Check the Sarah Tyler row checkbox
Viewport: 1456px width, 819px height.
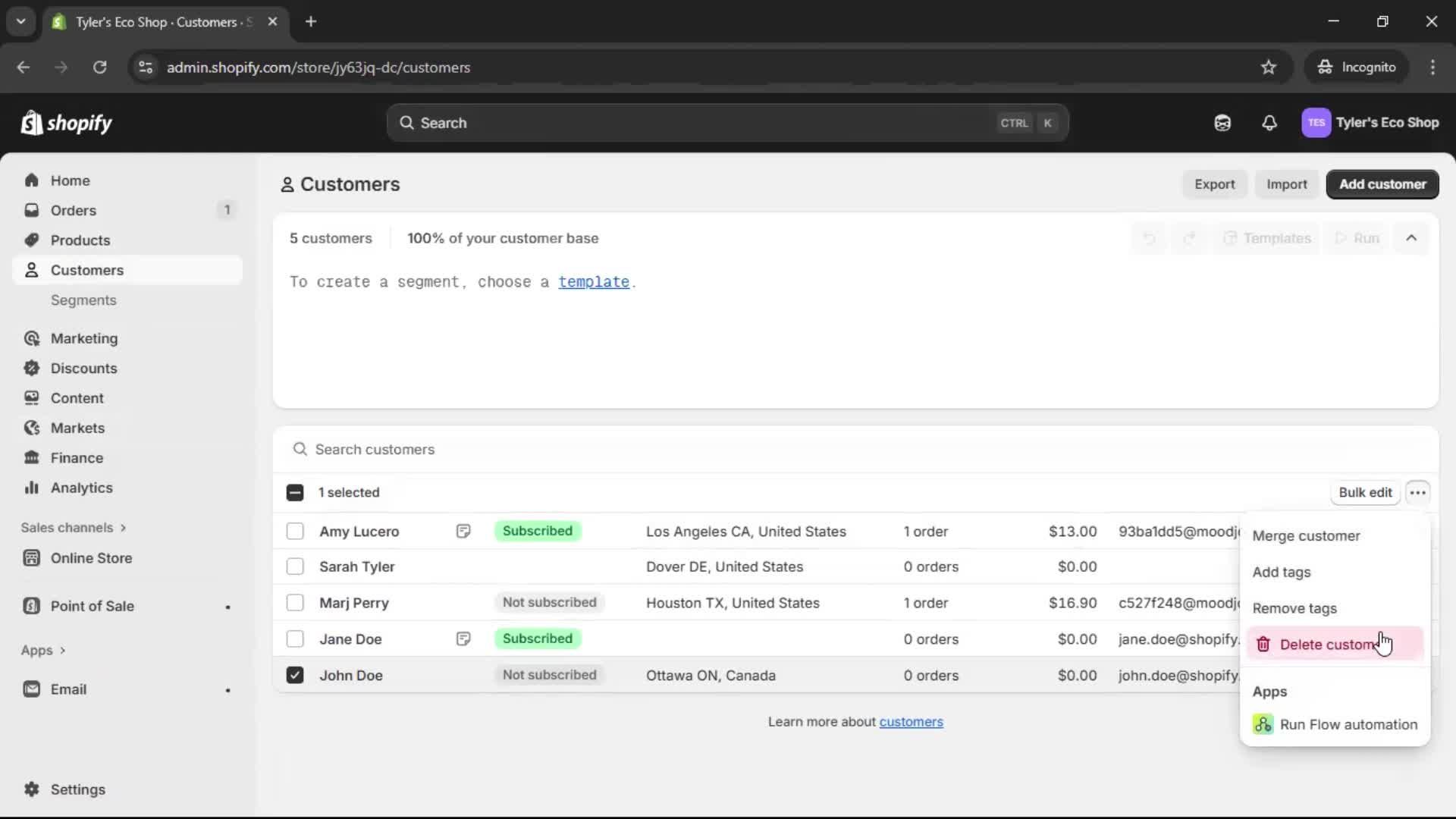click(295, 566)
